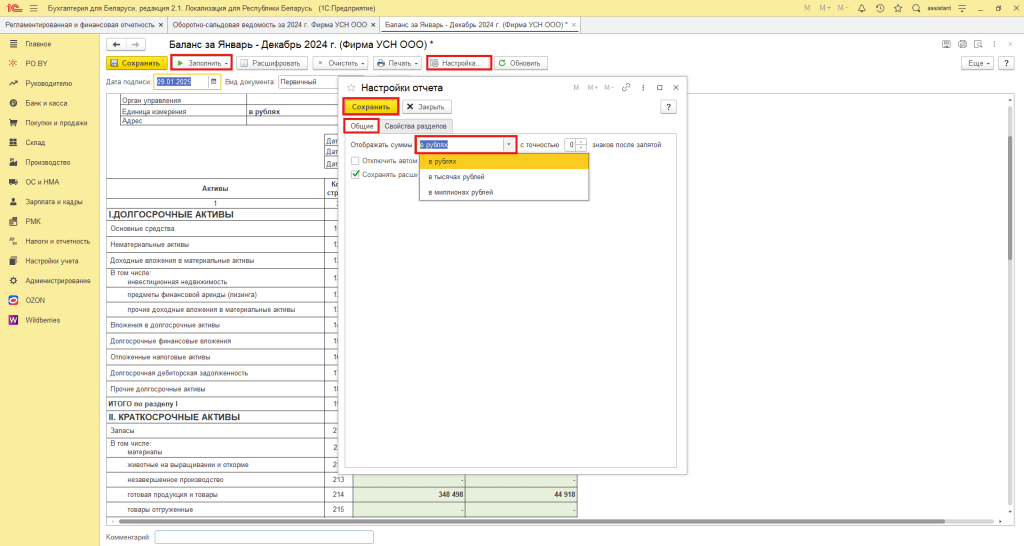Uncheck the Сохранять расш checkbox

[x=355, y=174]
